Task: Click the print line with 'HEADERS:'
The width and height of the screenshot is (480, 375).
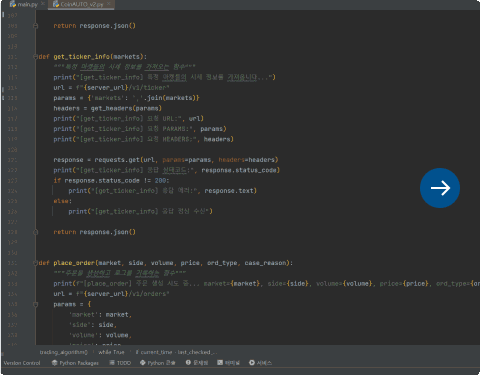Action: [x=143, y=139]
